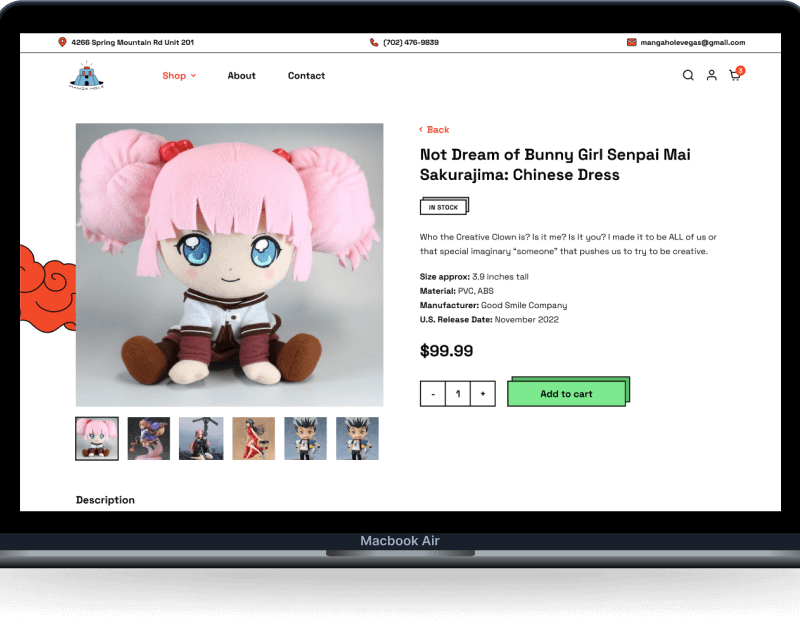Decrease quantity with minus button
Screen dimensions: 800x624
point(433,394)
